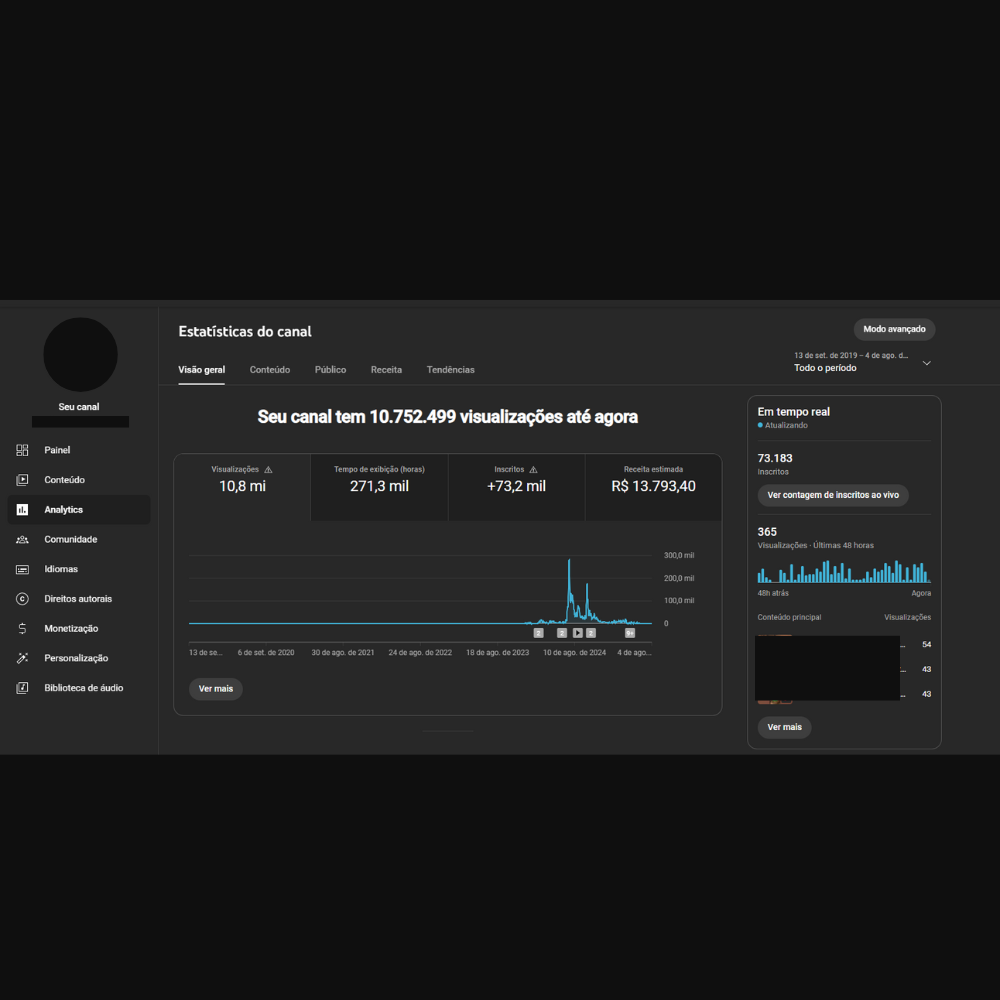Switch to the Conteúdo analytics tab
Image resolution: width=1000 pixels, height=1000 pixels.
(270, 370)
